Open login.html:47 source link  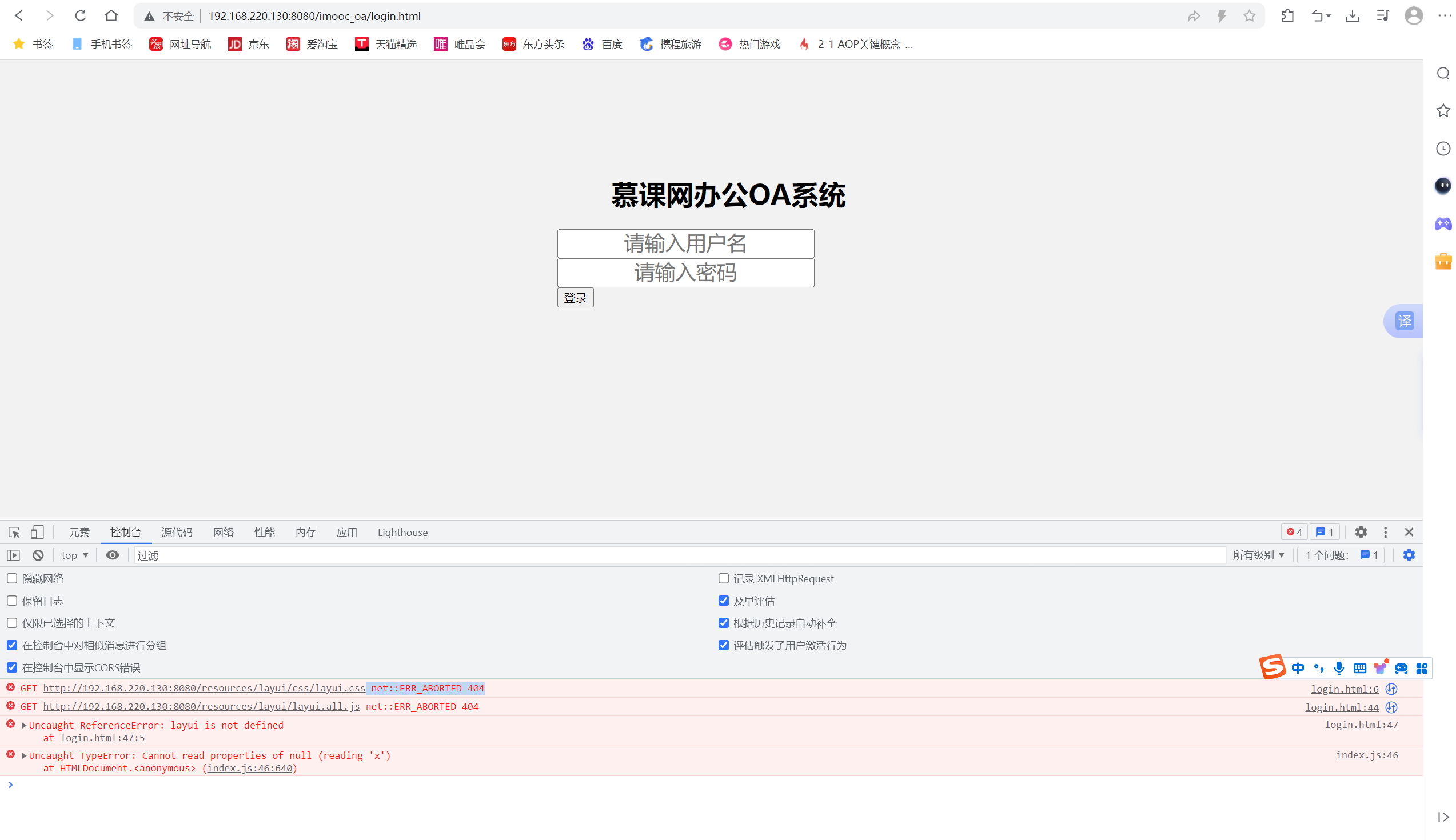(1361, 725)
